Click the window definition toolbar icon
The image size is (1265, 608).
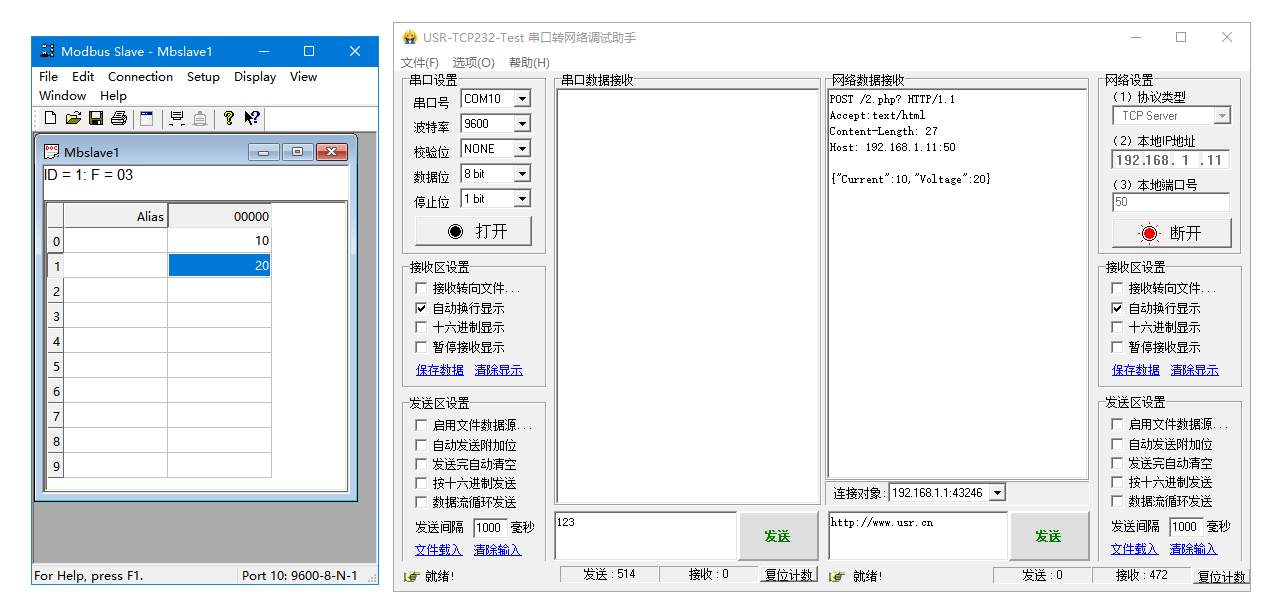pyautogui.click(x=147, y=118)
